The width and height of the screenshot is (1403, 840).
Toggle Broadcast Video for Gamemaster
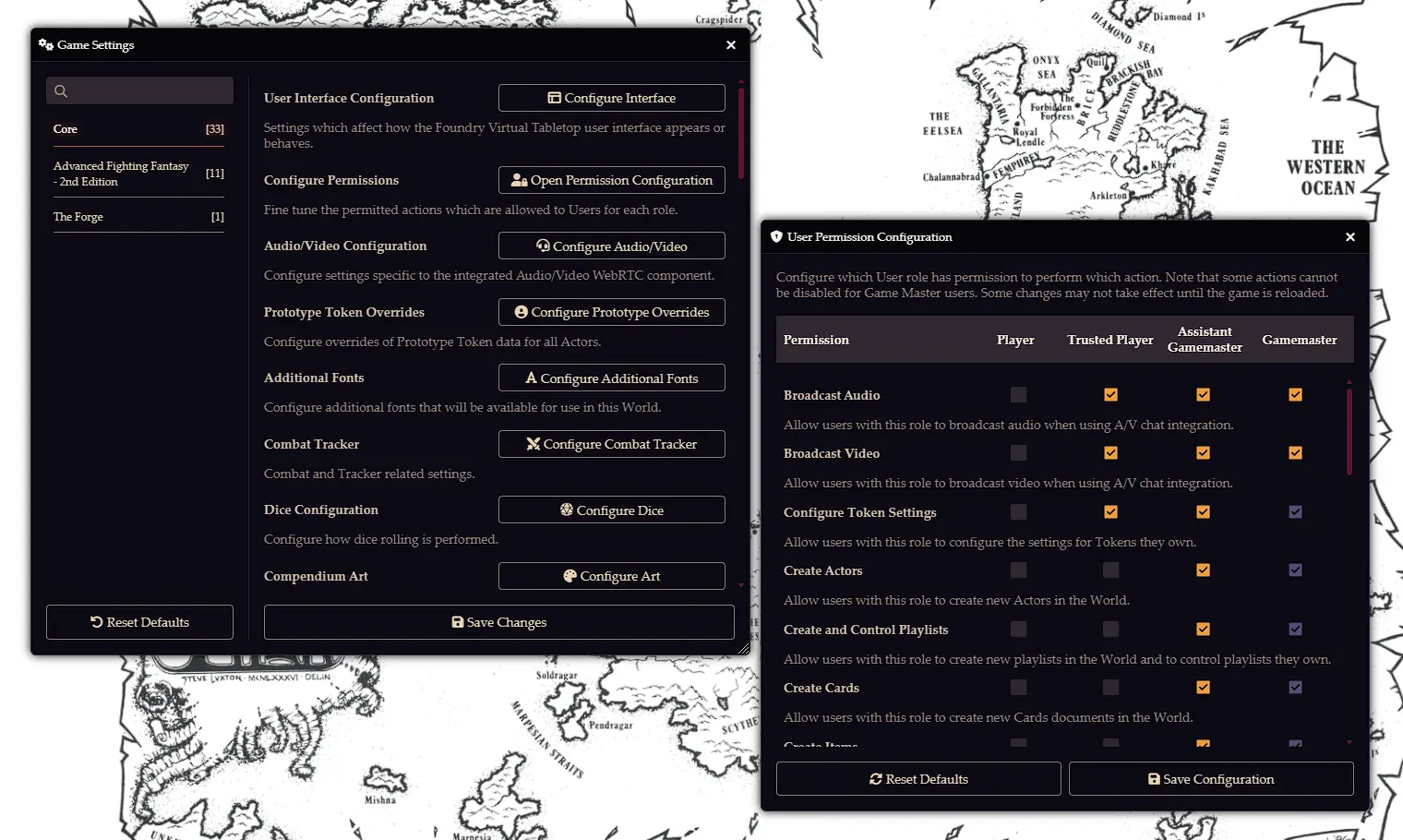[1295, 453]
